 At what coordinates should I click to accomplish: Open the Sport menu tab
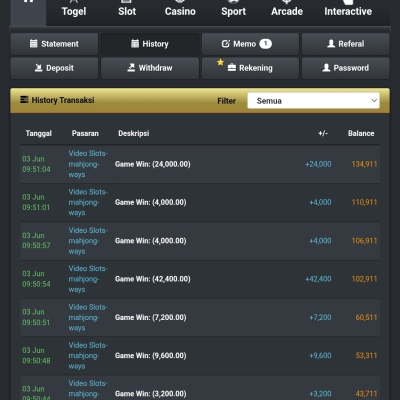pos(233,10)
